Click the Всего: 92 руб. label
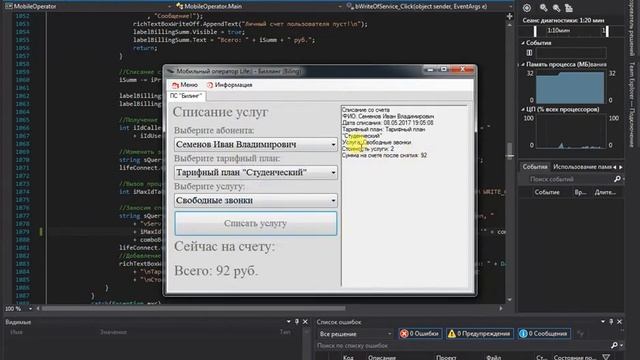The image size is (640, 360). [216, 271]
